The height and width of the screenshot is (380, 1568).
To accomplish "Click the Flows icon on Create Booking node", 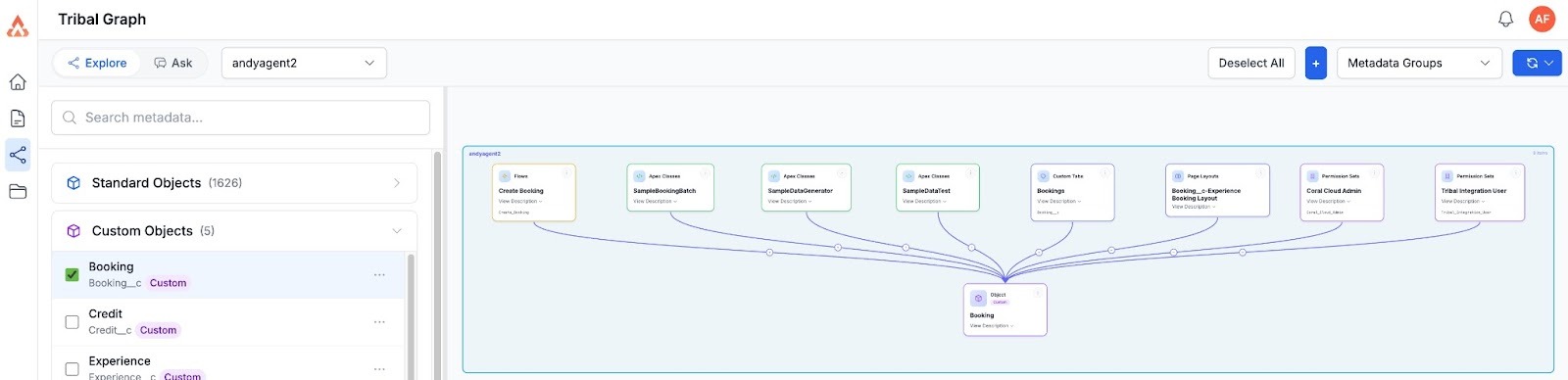I will coord(505,176).
